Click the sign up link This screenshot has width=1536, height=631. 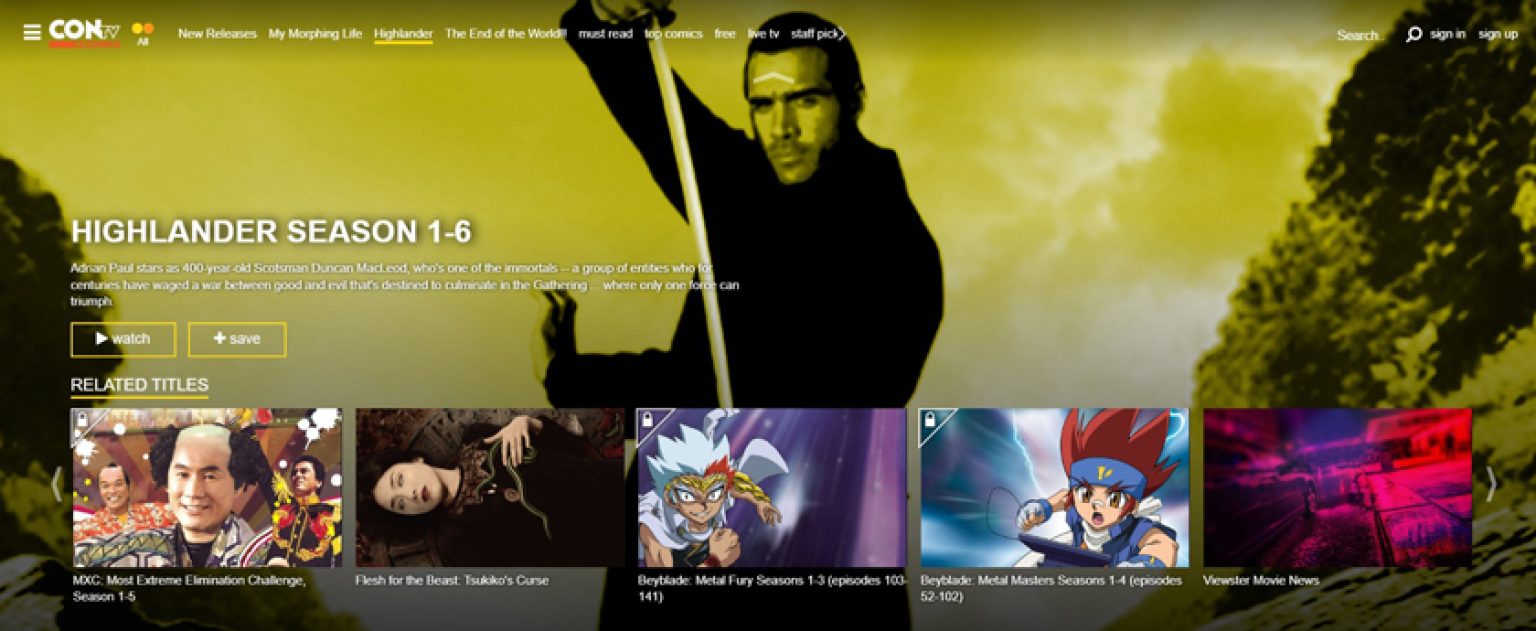(x=1497, y=34)
